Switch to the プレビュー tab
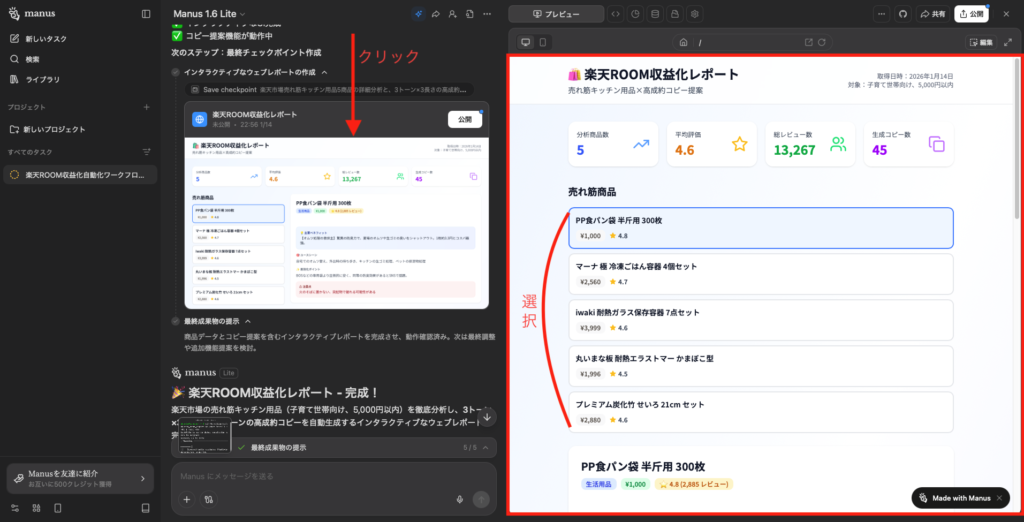This screenshot has height=522, width=1024. 556,14
